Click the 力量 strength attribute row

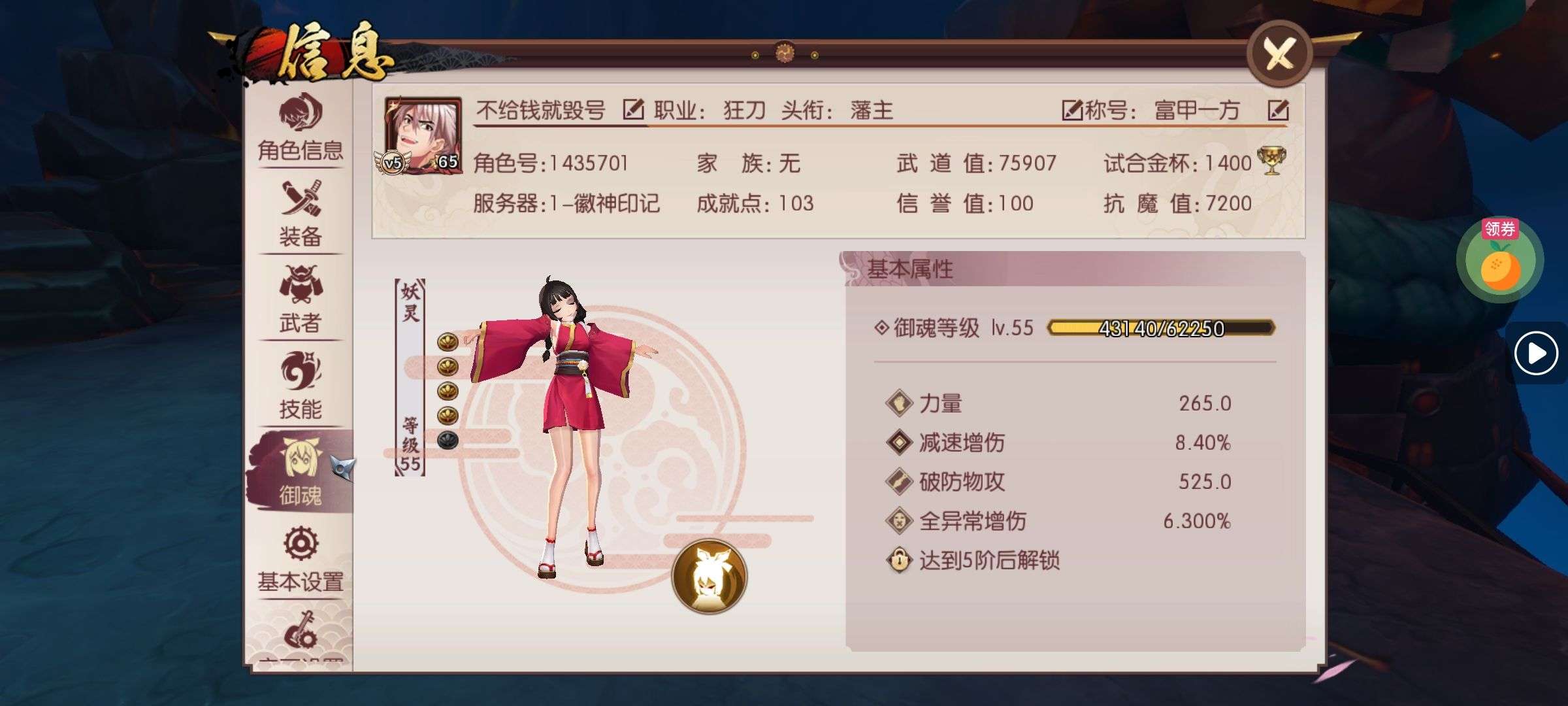(1058, 403)
